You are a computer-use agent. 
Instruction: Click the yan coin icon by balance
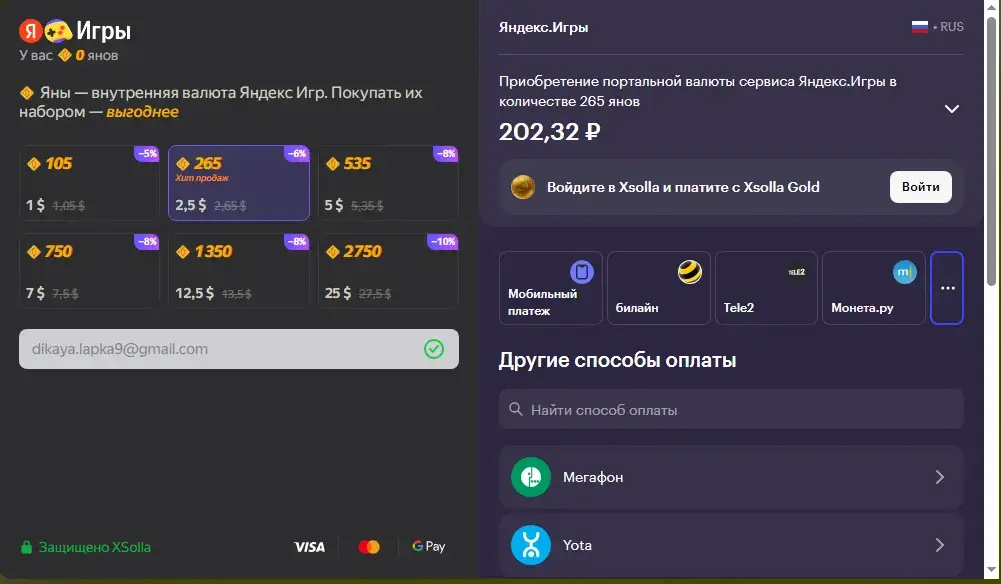pyautogui.click(x=64, y=55)
